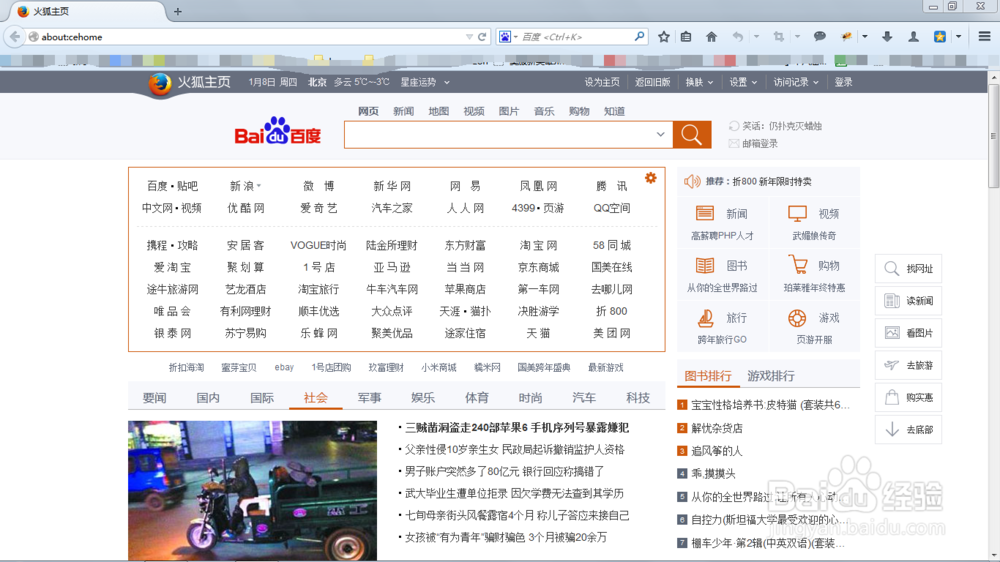
Task: Click the 读新闻 sidebar button
Action: click(x=908, y=300)
